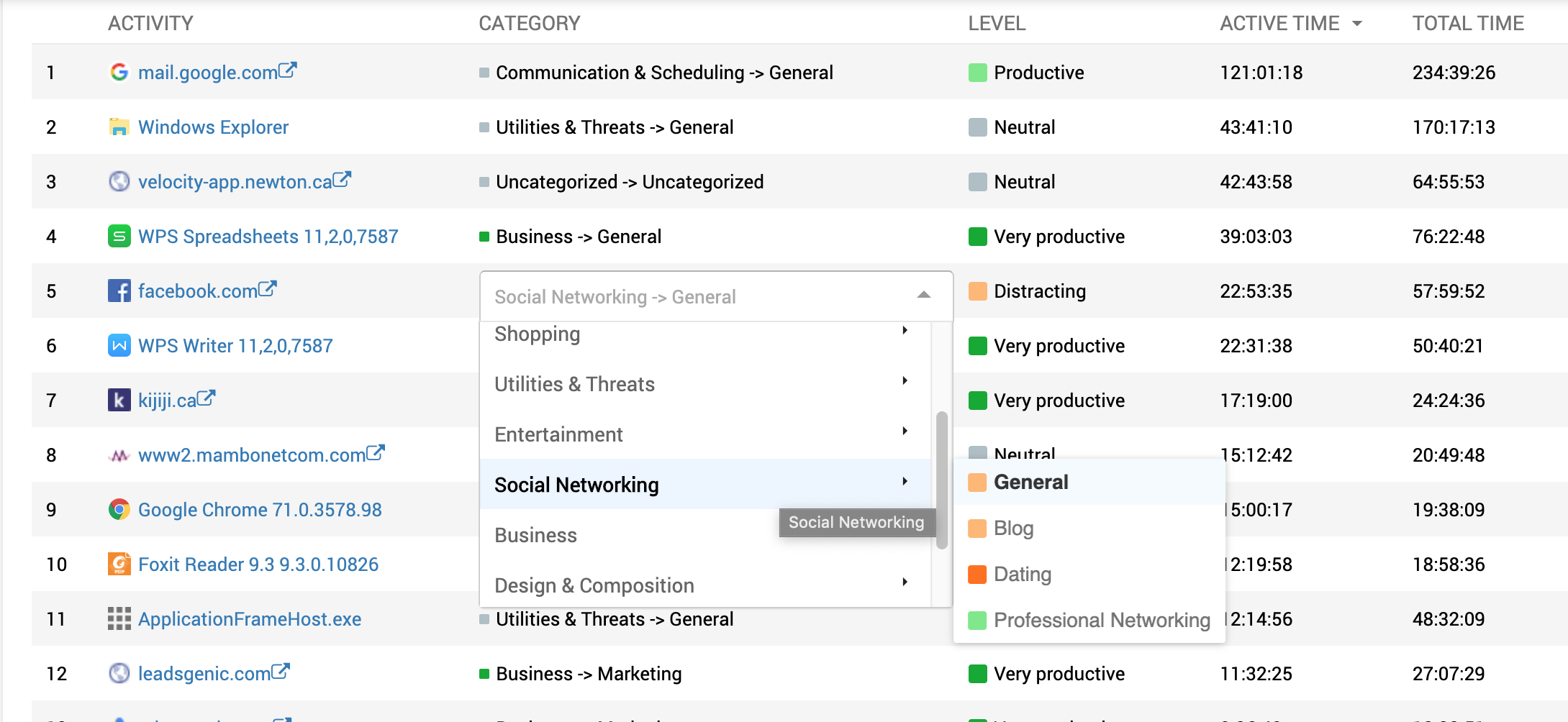Click the Windows Explorer folder icon

119,127
